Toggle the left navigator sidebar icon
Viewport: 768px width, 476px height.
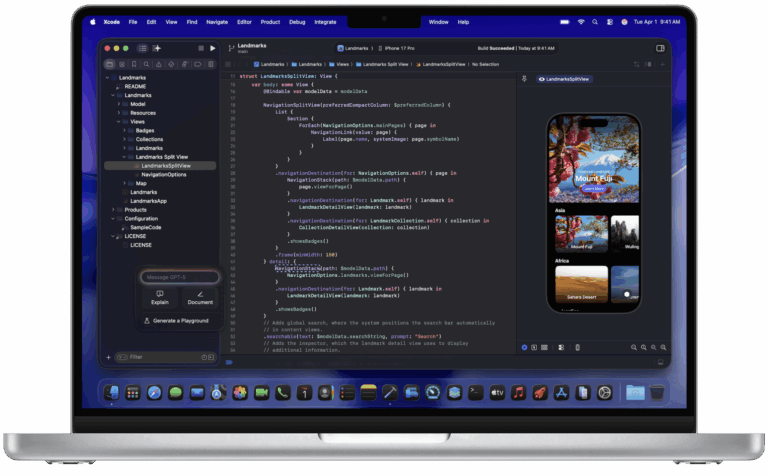click(x=142, y=48)
